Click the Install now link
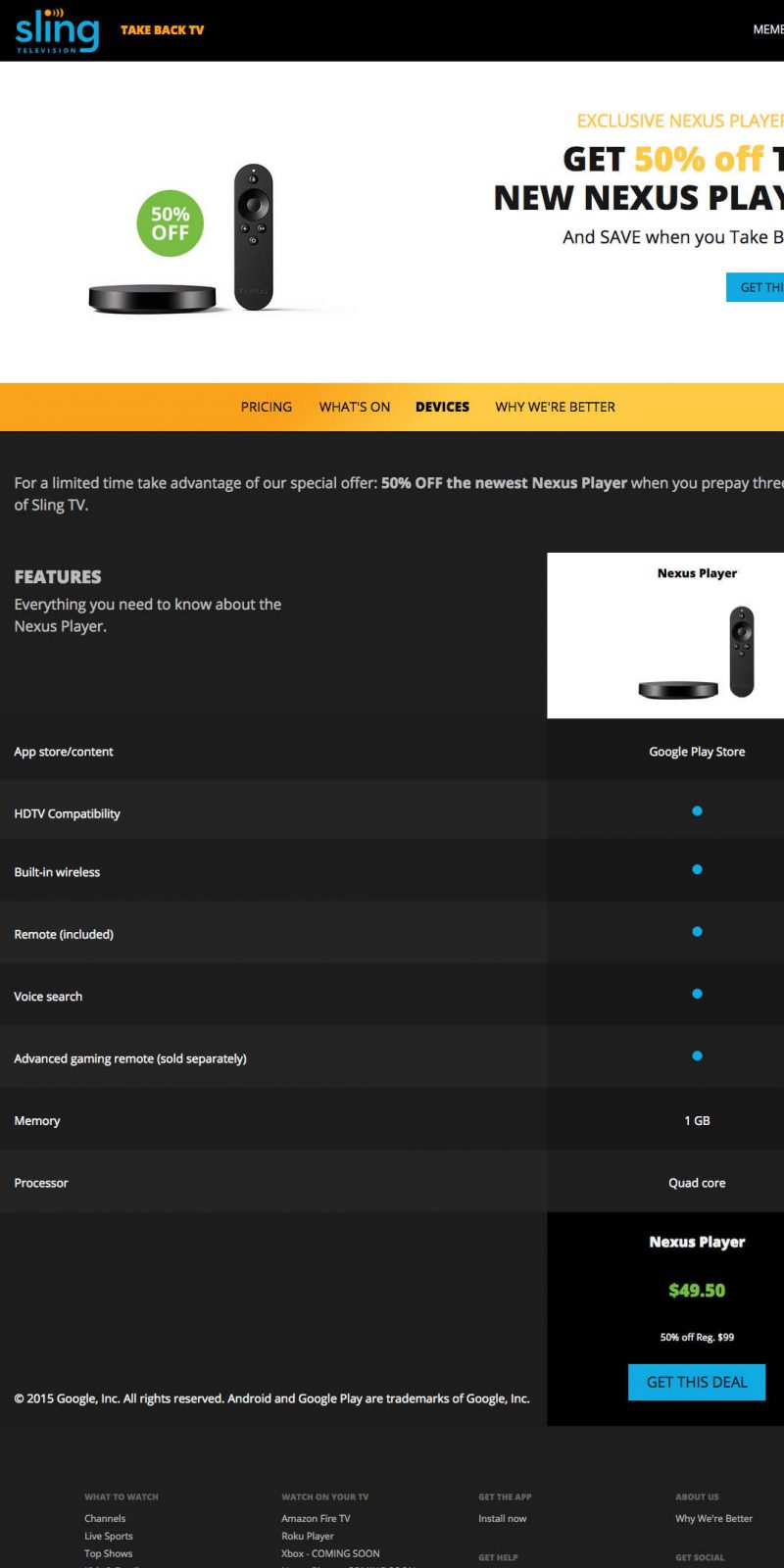784x1568 pixels. (502, 1518)
